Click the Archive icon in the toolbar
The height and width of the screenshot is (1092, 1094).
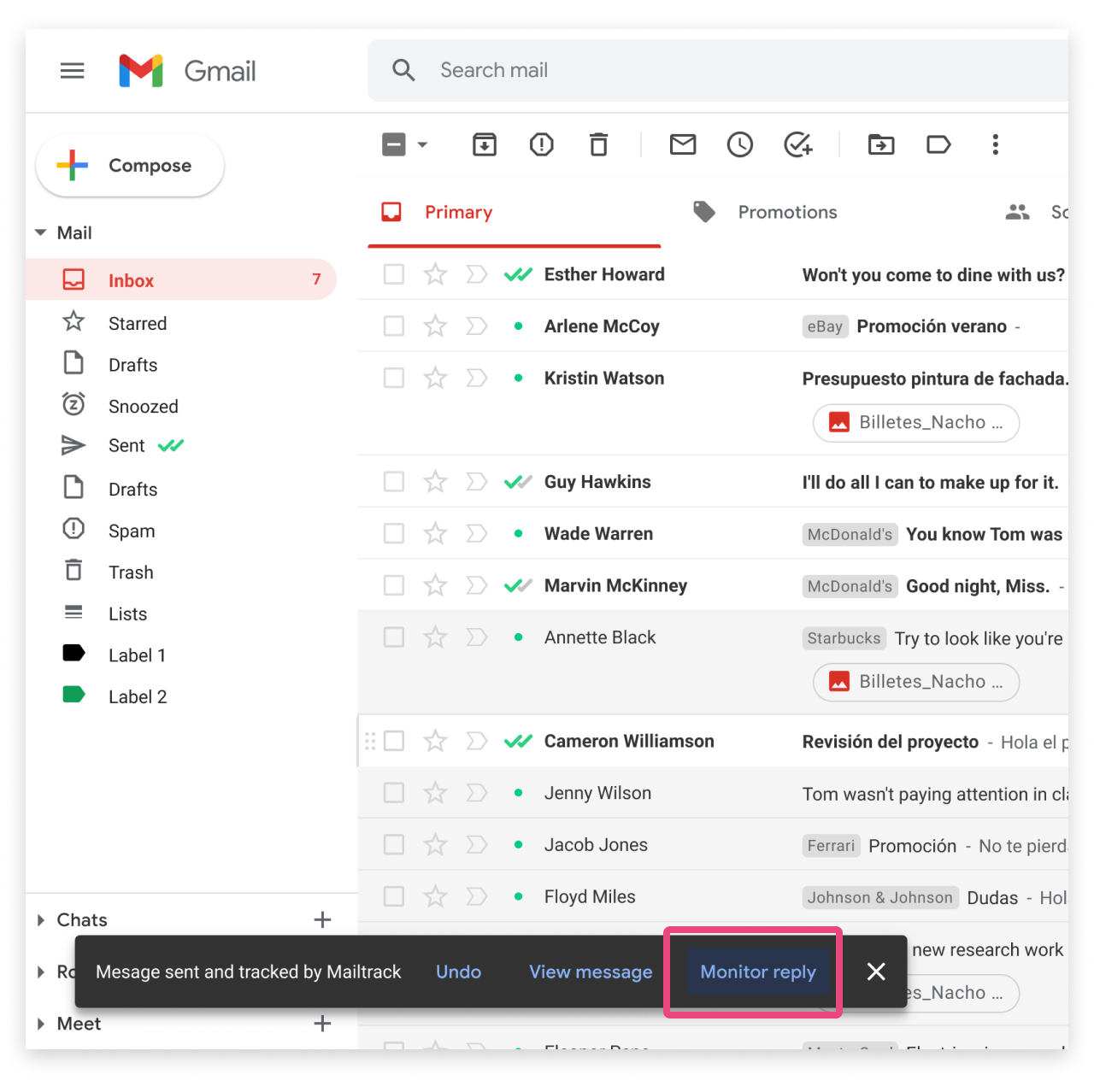click(x=485, y=144)
